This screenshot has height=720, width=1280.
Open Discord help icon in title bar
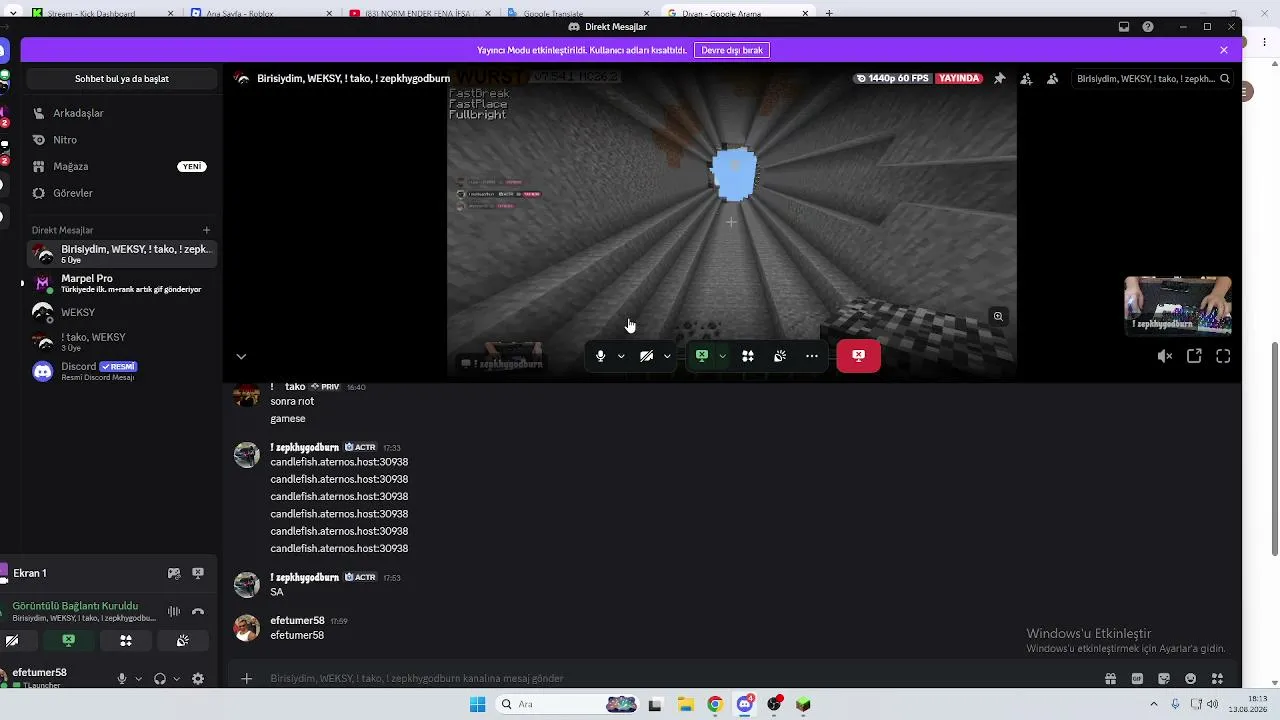click(x=1148, y=27)
